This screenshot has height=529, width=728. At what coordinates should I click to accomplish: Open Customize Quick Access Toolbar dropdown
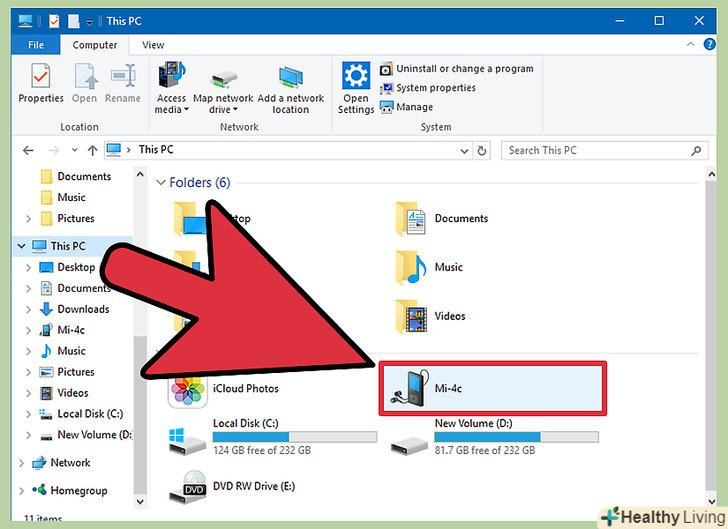point(90,21)
